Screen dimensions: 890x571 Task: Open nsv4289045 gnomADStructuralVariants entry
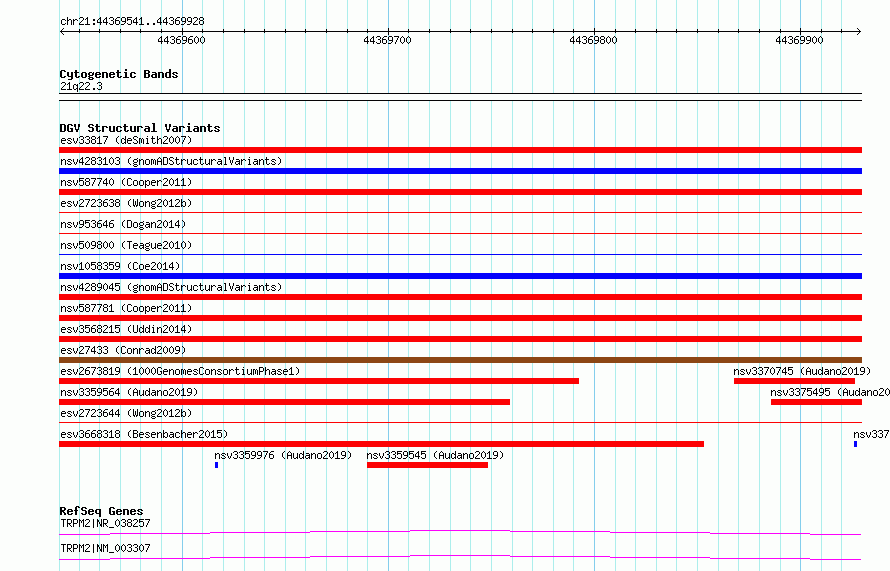pyautogui.click(x=171, y=287)
